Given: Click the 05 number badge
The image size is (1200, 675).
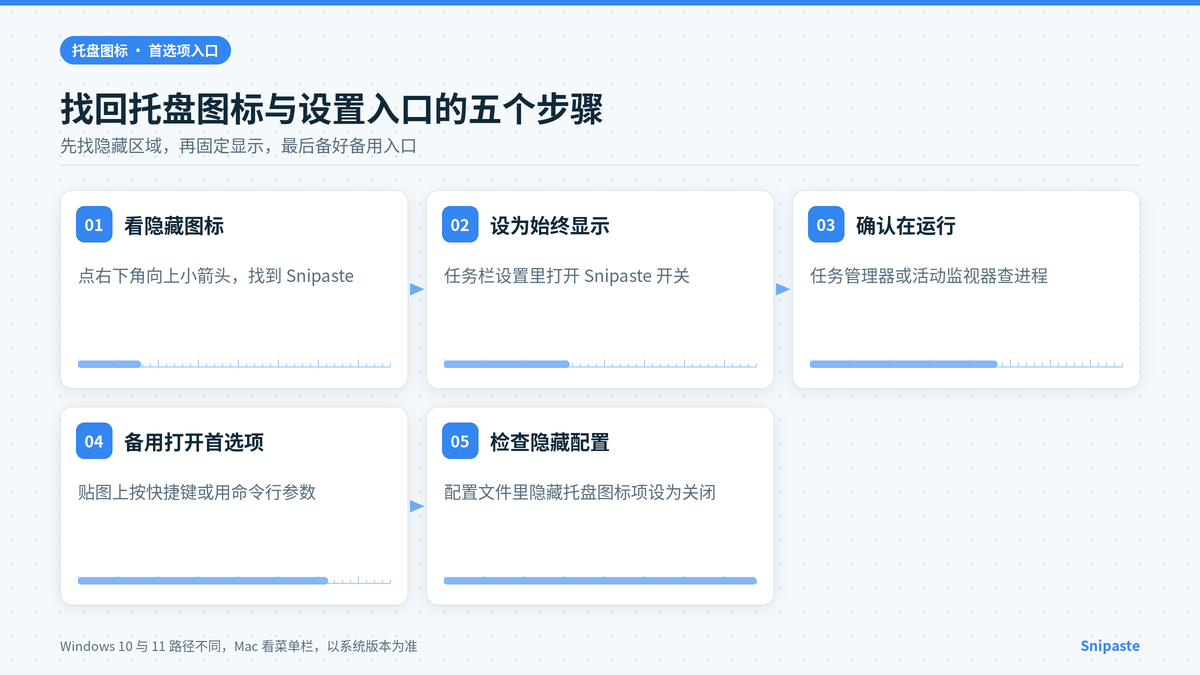Looking at the screenshot, I should point(460,441).
